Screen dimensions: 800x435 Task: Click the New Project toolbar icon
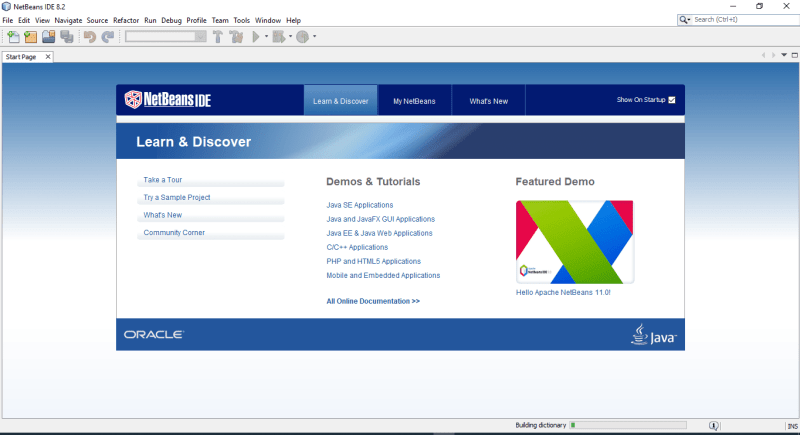[x=31, y=36]
